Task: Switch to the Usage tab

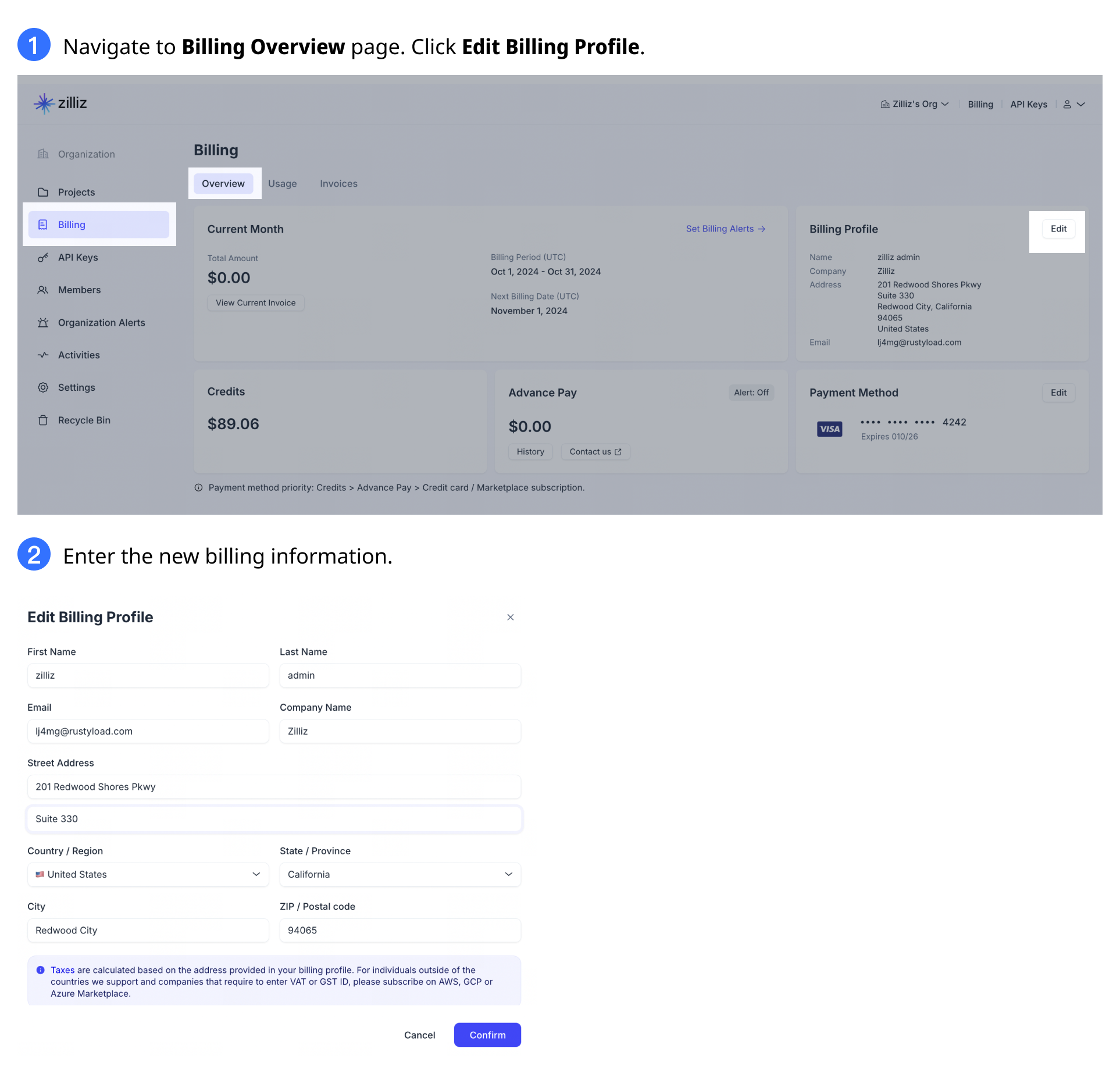Action: click(283, 183)
